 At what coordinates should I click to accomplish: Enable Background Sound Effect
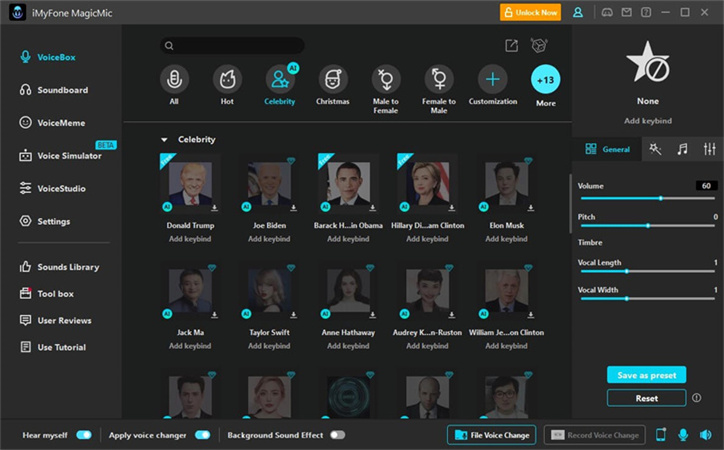tap(338, 435)
